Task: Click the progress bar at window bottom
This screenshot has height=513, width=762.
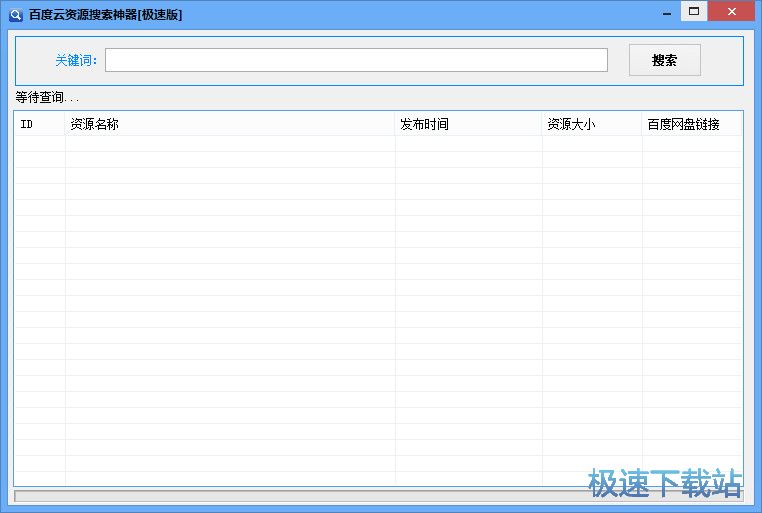Action: click(378, 496)
